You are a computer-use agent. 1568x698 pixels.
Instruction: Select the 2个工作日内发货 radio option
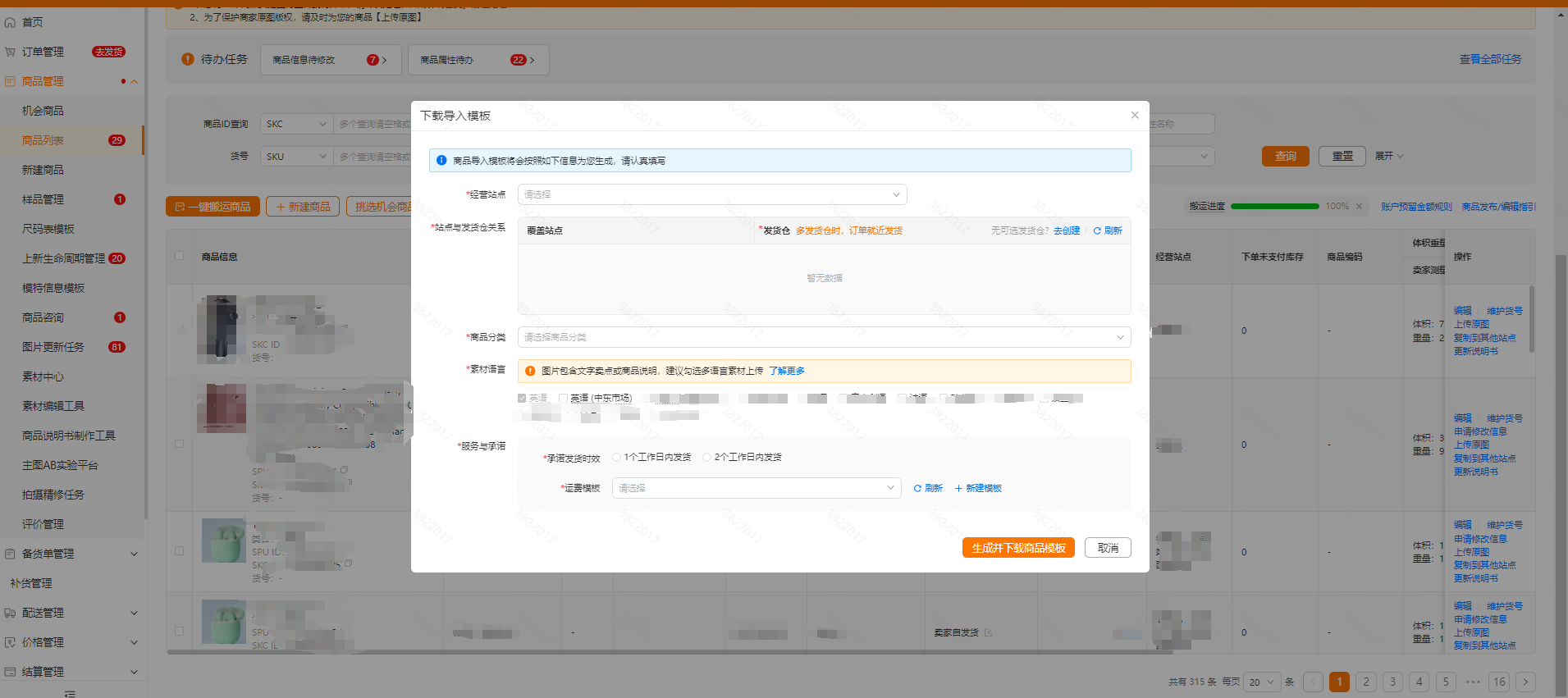(x=706, y=458)
